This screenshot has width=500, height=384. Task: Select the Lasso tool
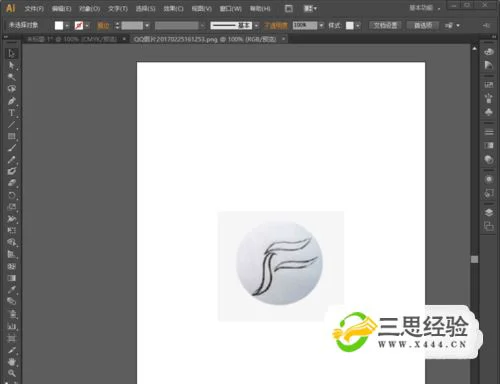coord(12,89)
